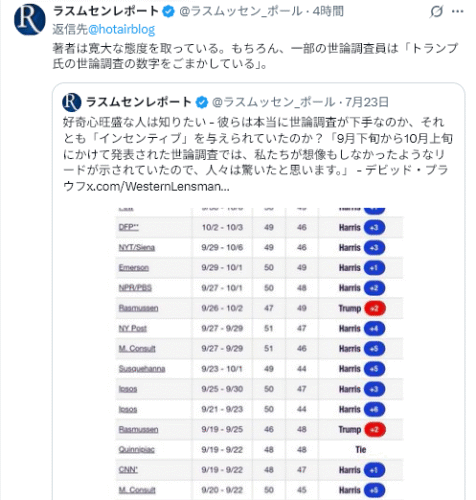Open the NYT/Siena poll link
476x500 pixels.
click(x=137, y=248)
